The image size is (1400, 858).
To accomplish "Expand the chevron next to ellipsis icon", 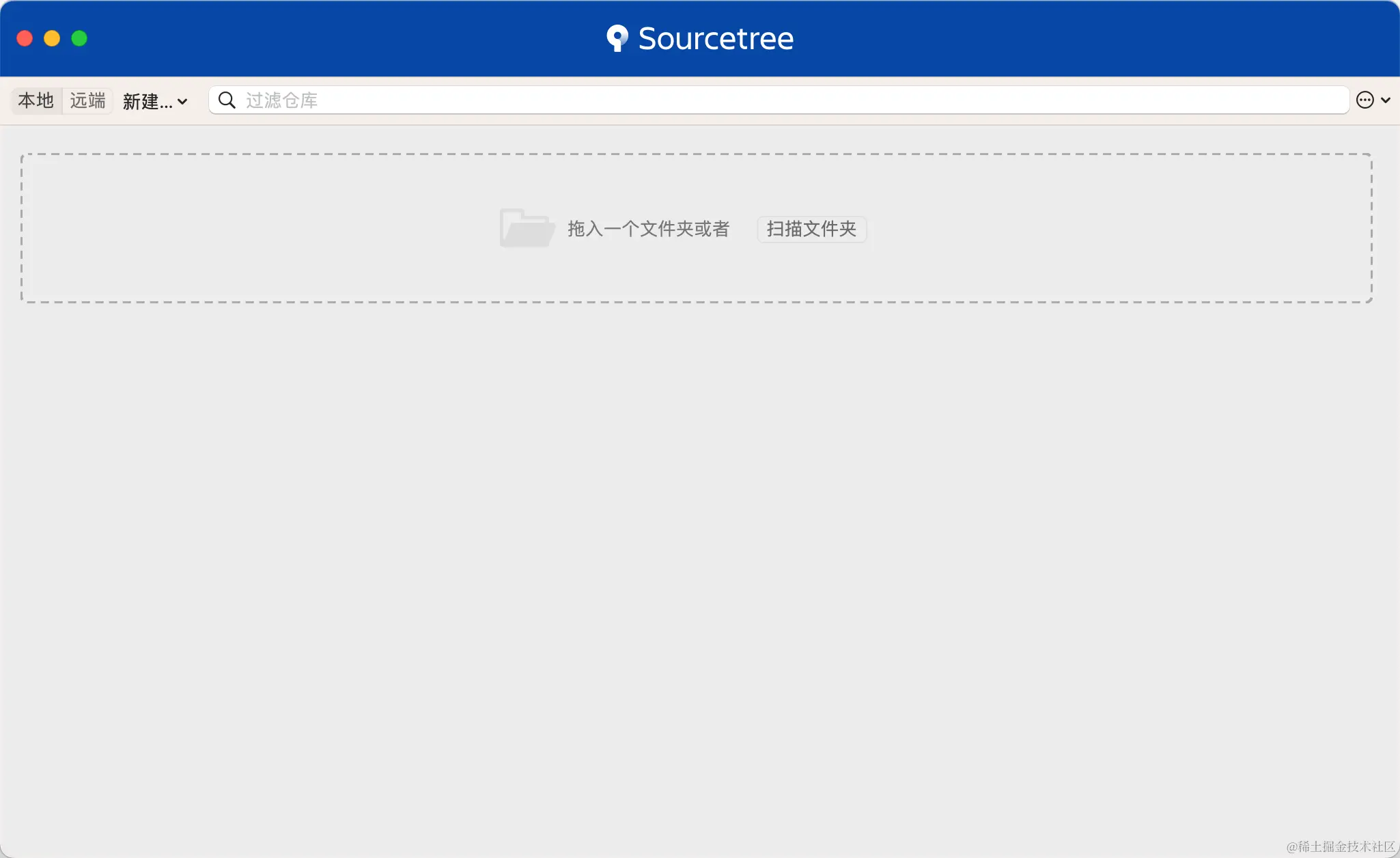I will (x=1386, y=100).
